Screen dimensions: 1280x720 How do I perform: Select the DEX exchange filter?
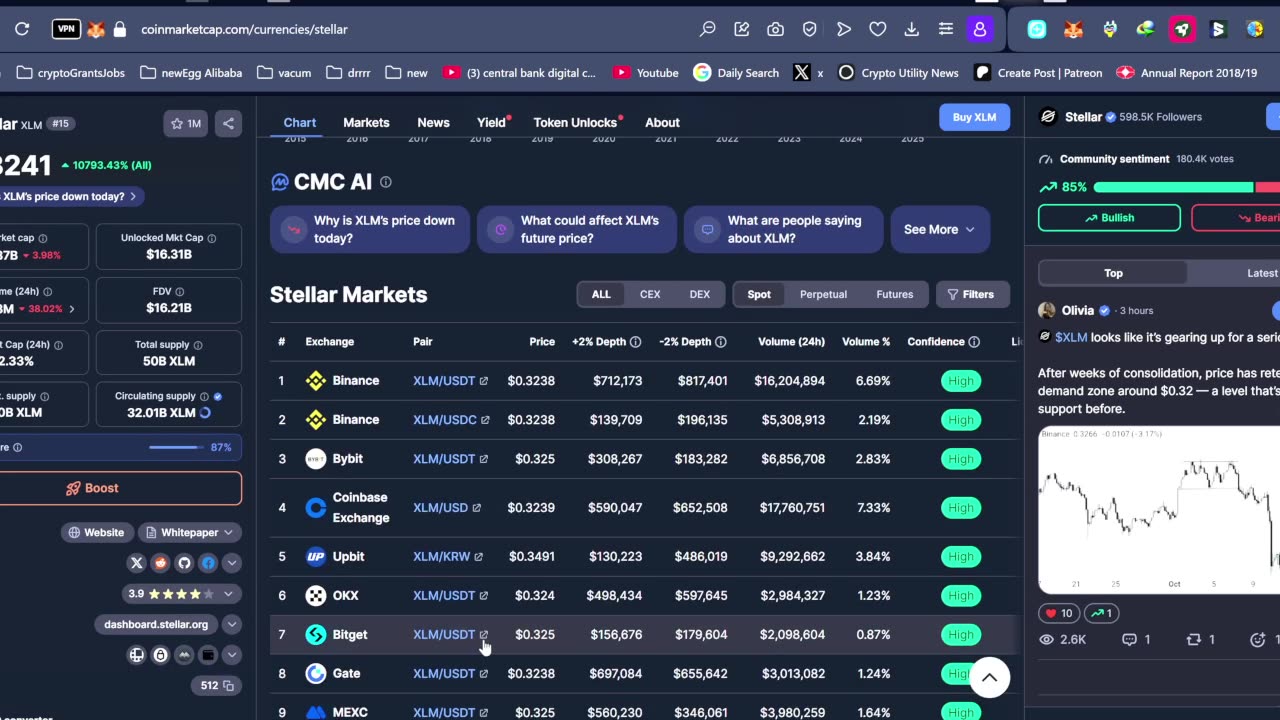pos(700,294)
